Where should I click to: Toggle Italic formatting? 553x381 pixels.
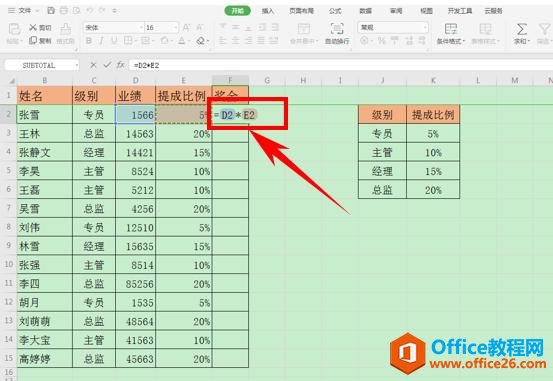tap(102, 41)
